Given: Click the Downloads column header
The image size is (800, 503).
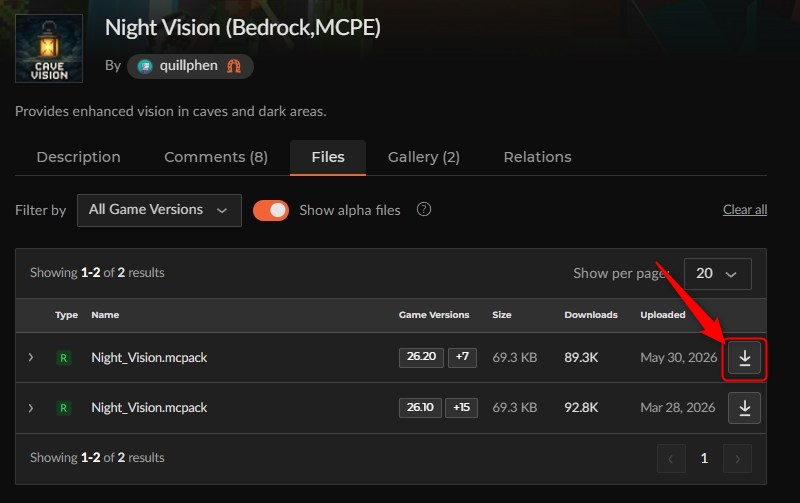Looking at the screenshot, I should coord(591,315).
